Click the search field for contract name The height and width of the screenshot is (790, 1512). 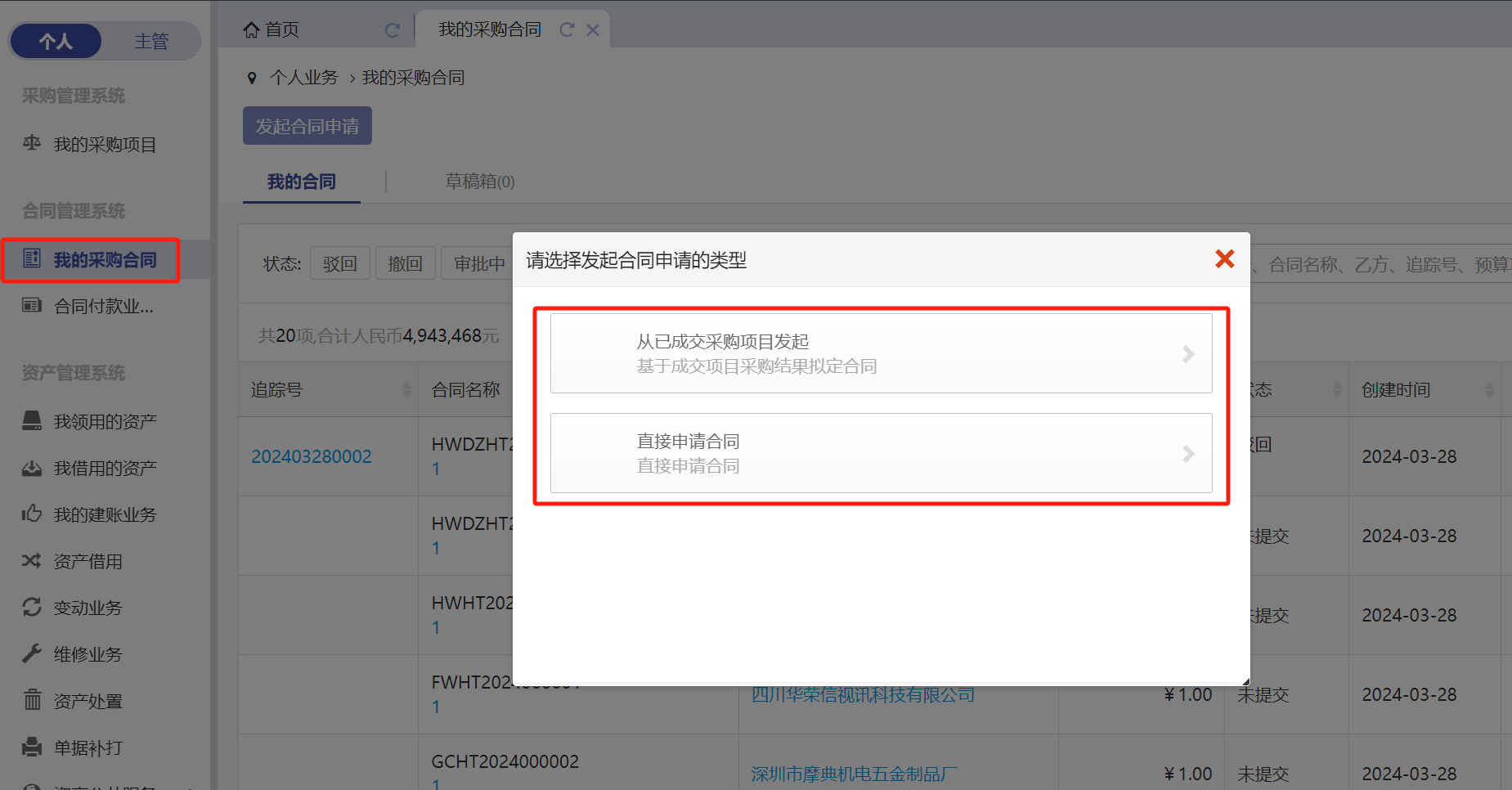point(1382,265)
